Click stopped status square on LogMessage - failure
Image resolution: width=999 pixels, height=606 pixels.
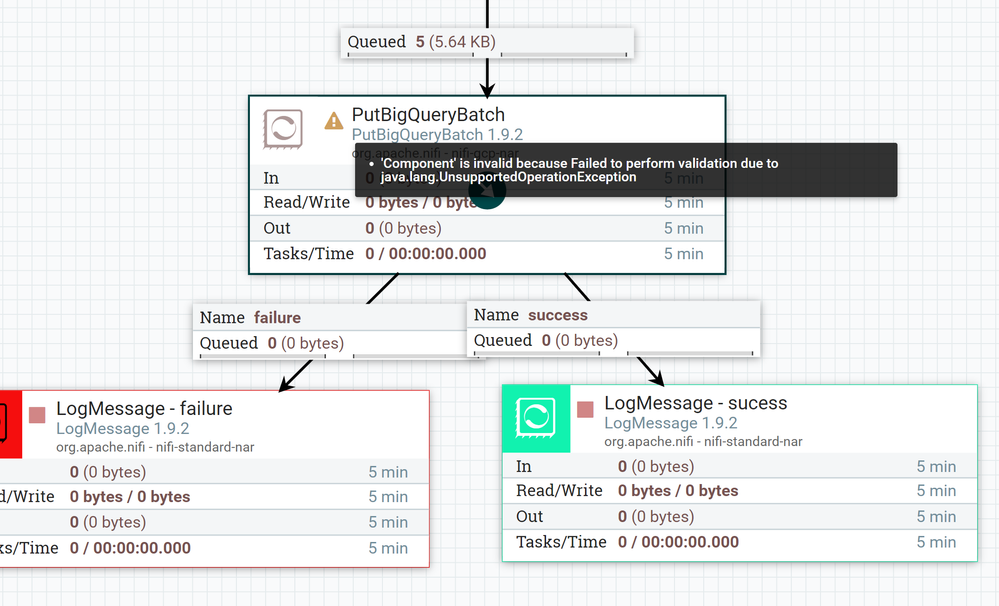click(37, 415)
